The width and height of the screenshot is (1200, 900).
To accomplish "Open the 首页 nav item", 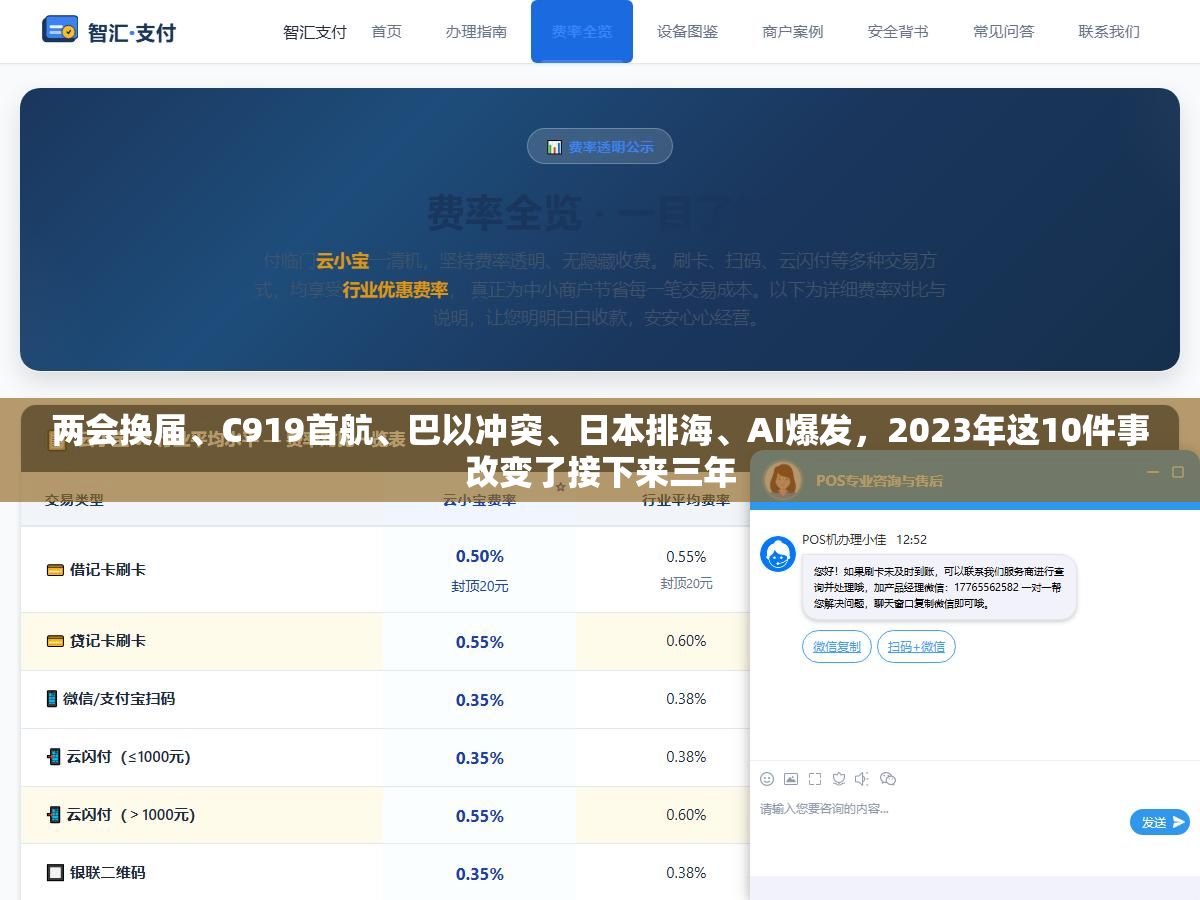I will 387,31.
